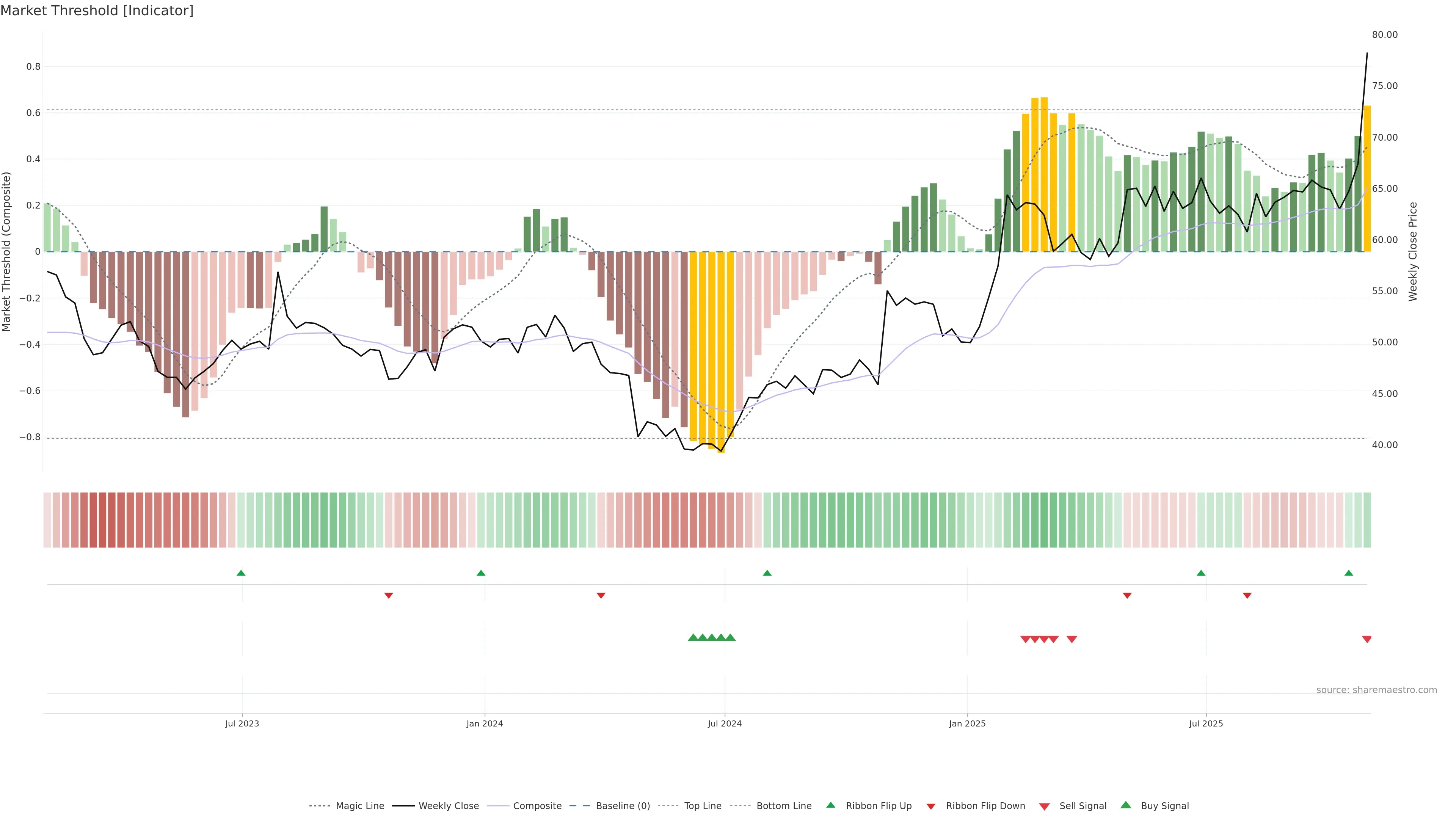Click the leftmost red Ribbon Flip Down marker

(x=388, y=595)
